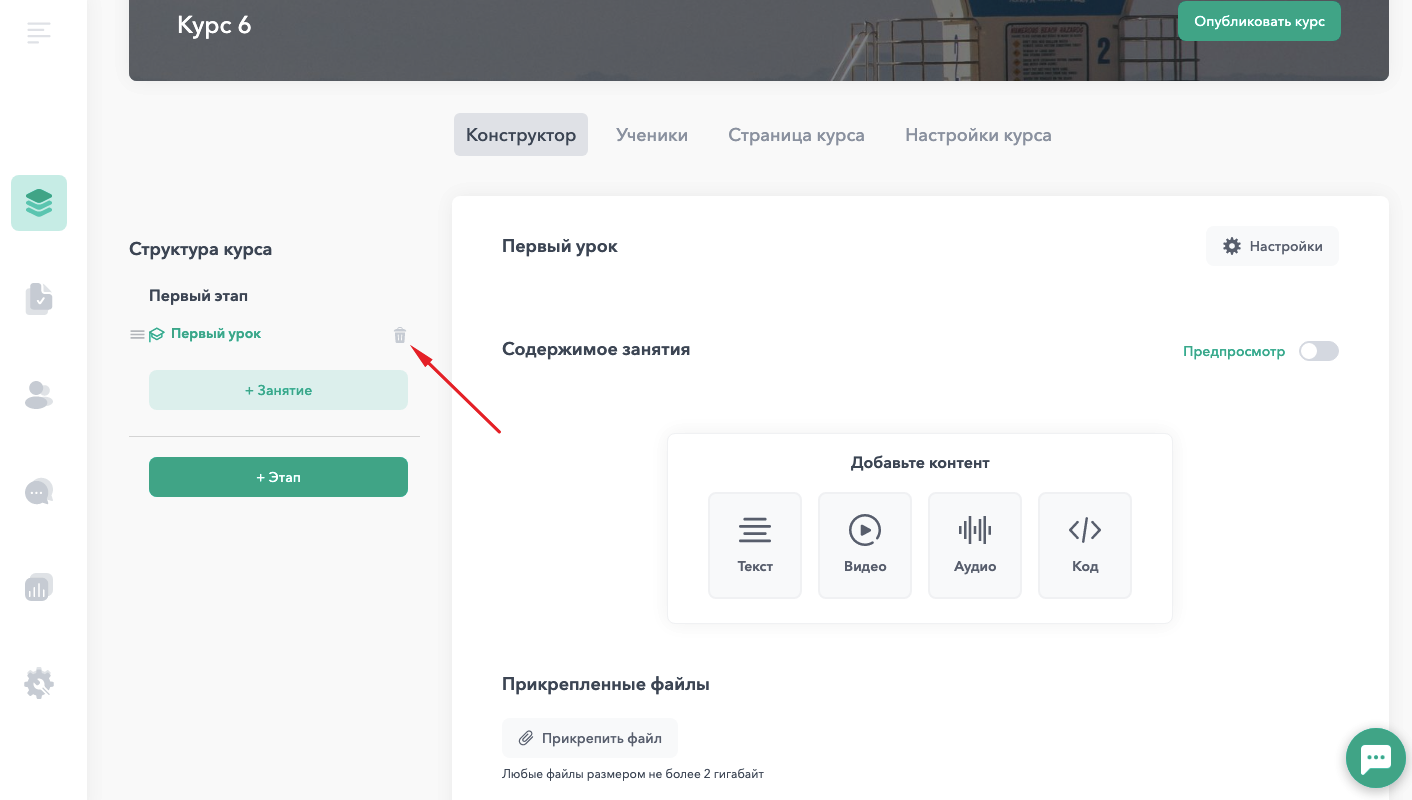Viewport: 1412px width, 800px height.
Task: Open the Настройки курса tab
Action: [978, 135]
